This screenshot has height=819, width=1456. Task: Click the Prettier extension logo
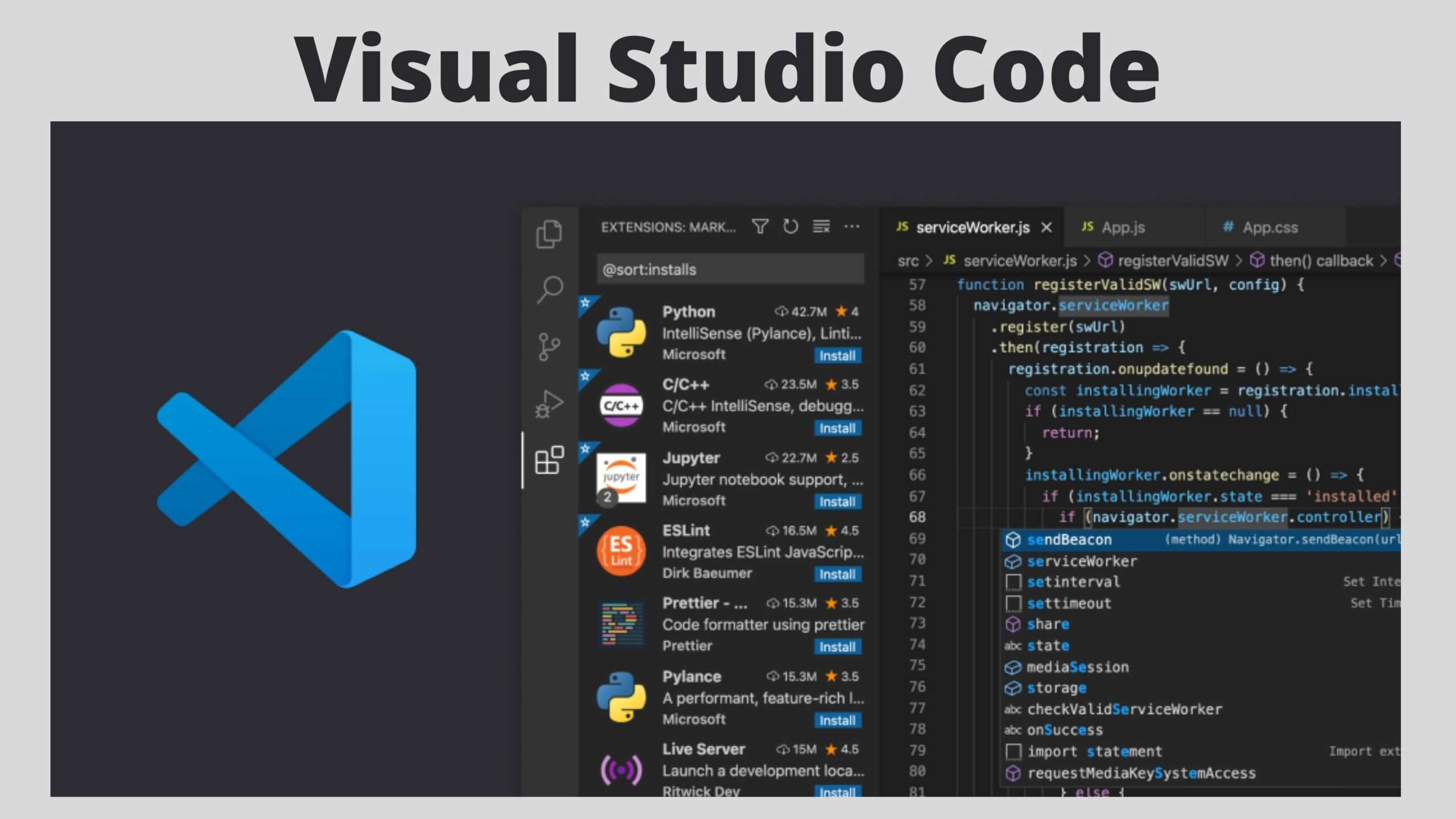pos(621,624)
